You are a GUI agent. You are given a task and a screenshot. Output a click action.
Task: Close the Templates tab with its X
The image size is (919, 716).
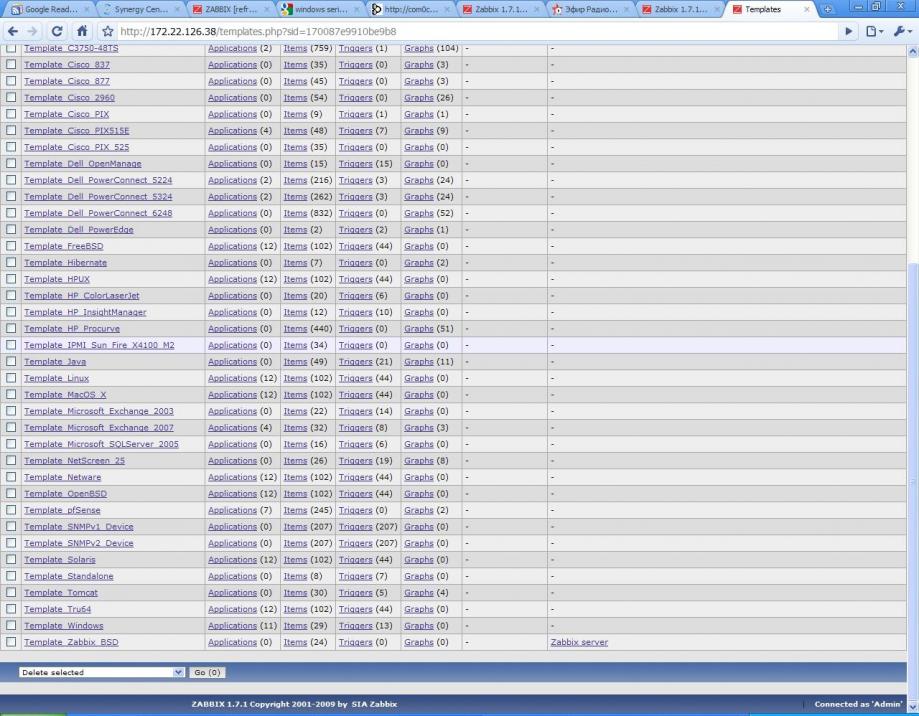coord(806,9)
